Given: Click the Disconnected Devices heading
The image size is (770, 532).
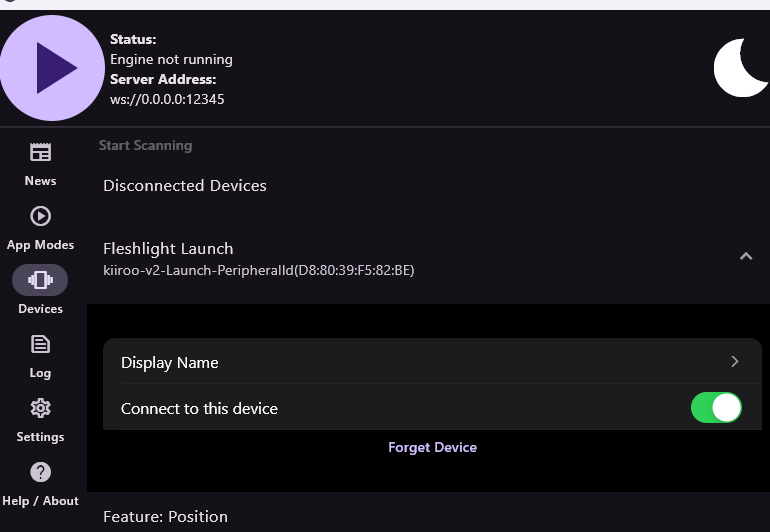Looking at the screenshot, I should tap(185, 186).
